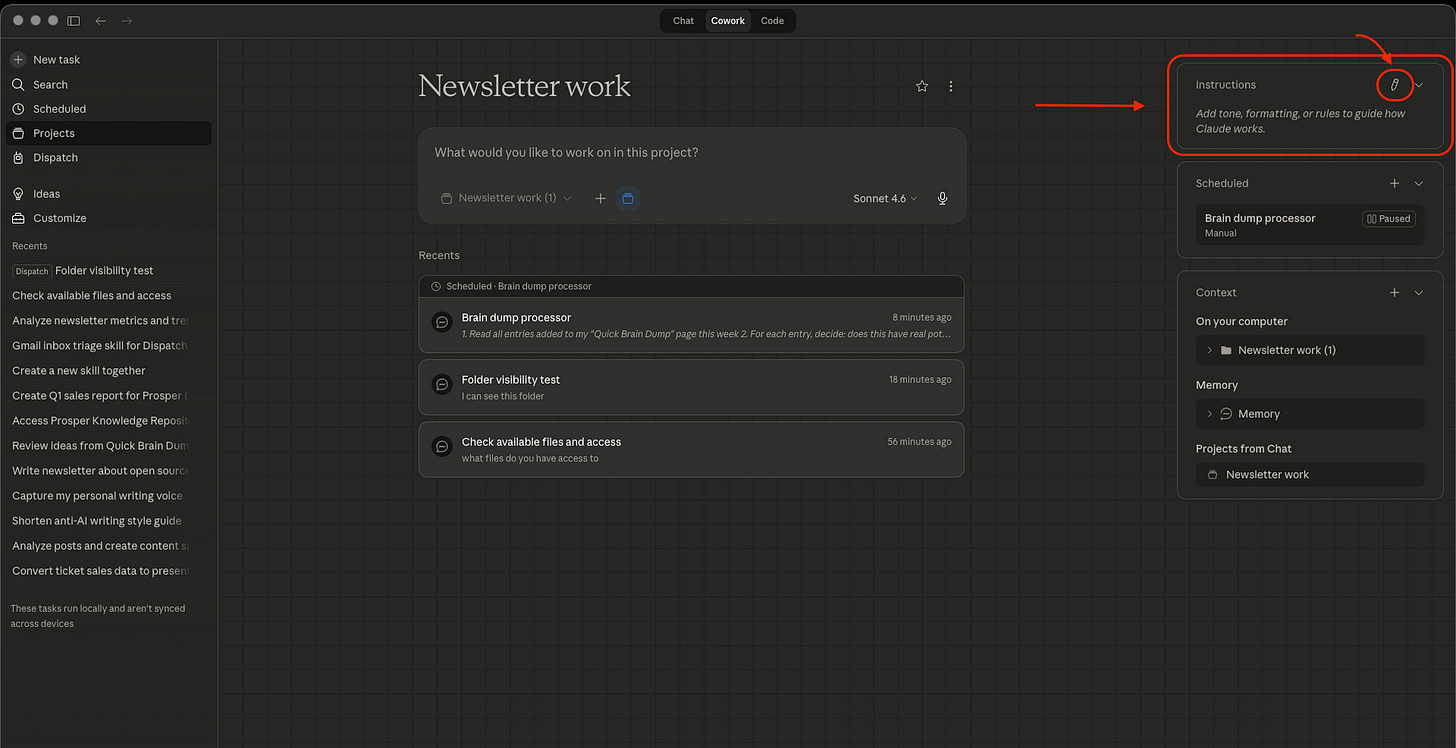Click the plus attach icon in prompt box
The width and height of the screenshot is (1456, 748).
point(601,199)
